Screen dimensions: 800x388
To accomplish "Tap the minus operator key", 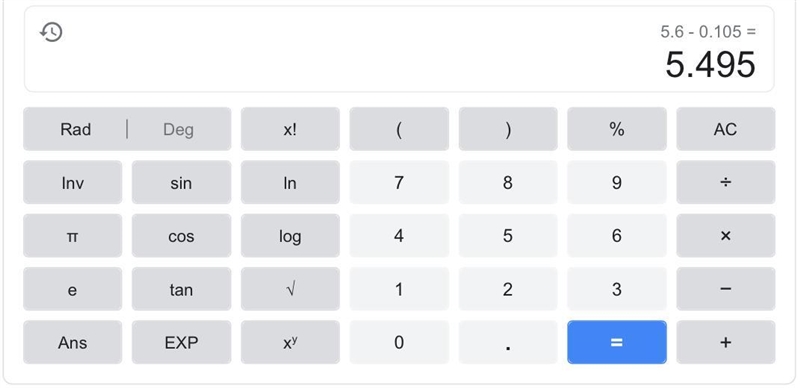I will [726, 289].
